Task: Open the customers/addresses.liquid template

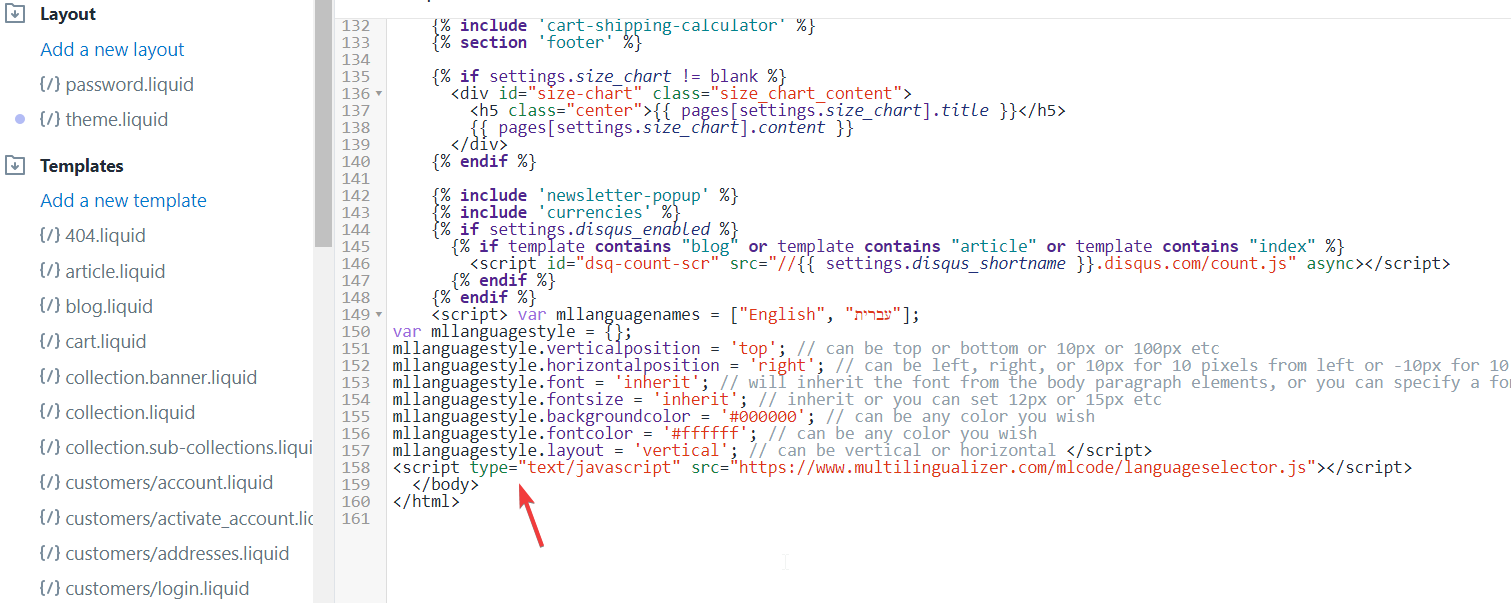Action: click(177, 553)
